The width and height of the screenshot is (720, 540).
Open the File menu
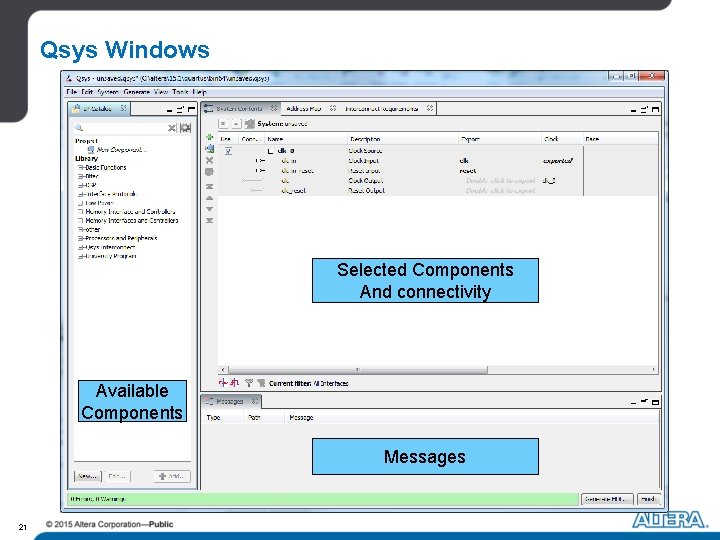72,92
